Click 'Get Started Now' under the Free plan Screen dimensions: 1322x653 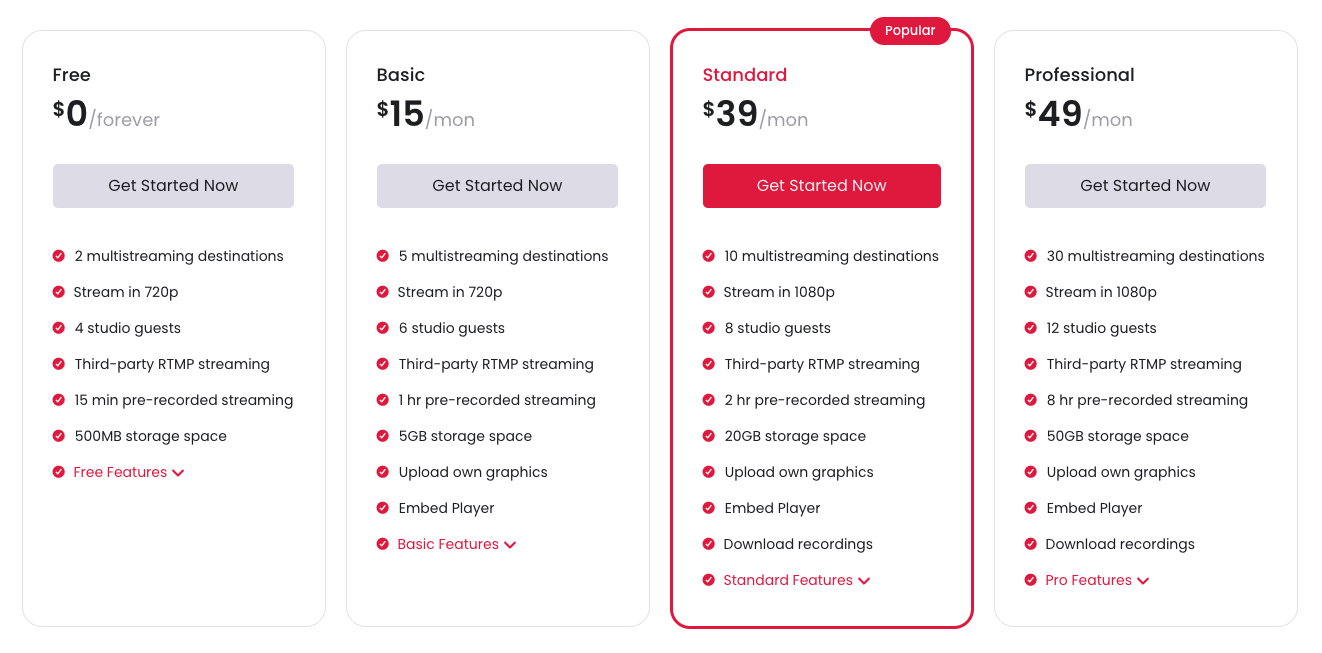[x=172, y=185]
